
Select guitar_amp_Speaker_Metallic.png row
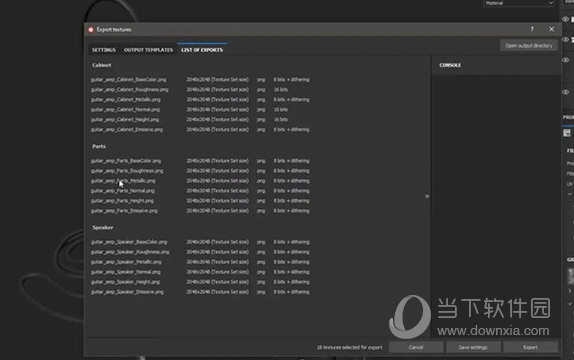point(200,262)
